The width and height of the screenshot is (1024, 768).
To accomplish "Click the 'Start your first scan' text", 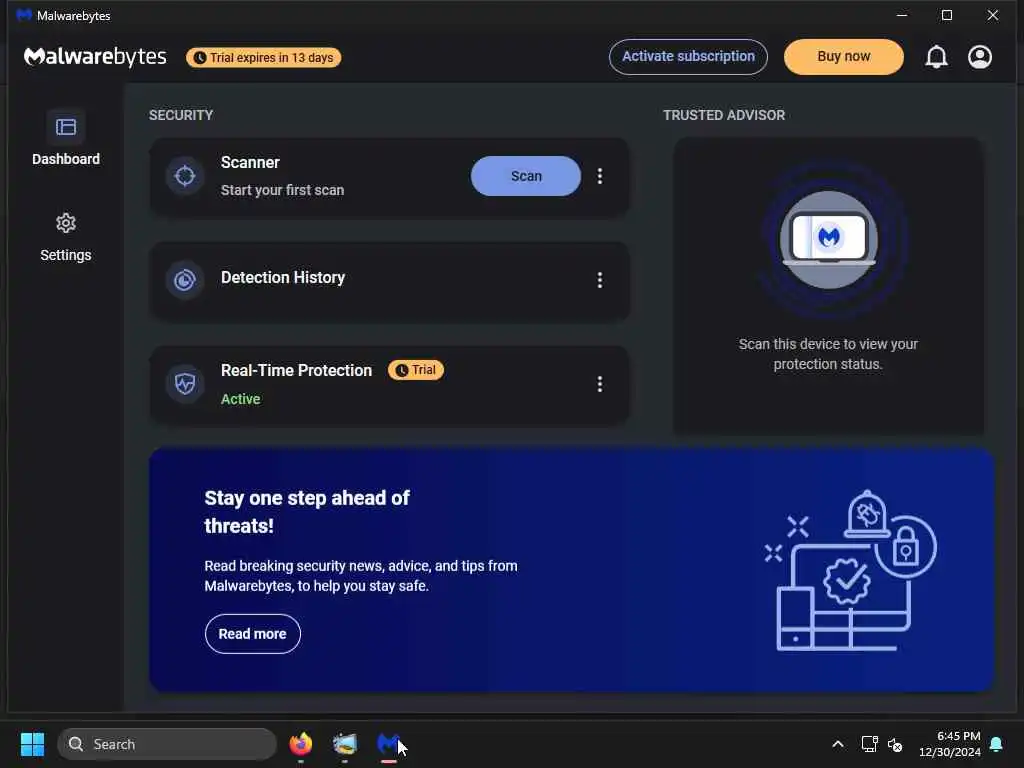I will tap(282, 190).
